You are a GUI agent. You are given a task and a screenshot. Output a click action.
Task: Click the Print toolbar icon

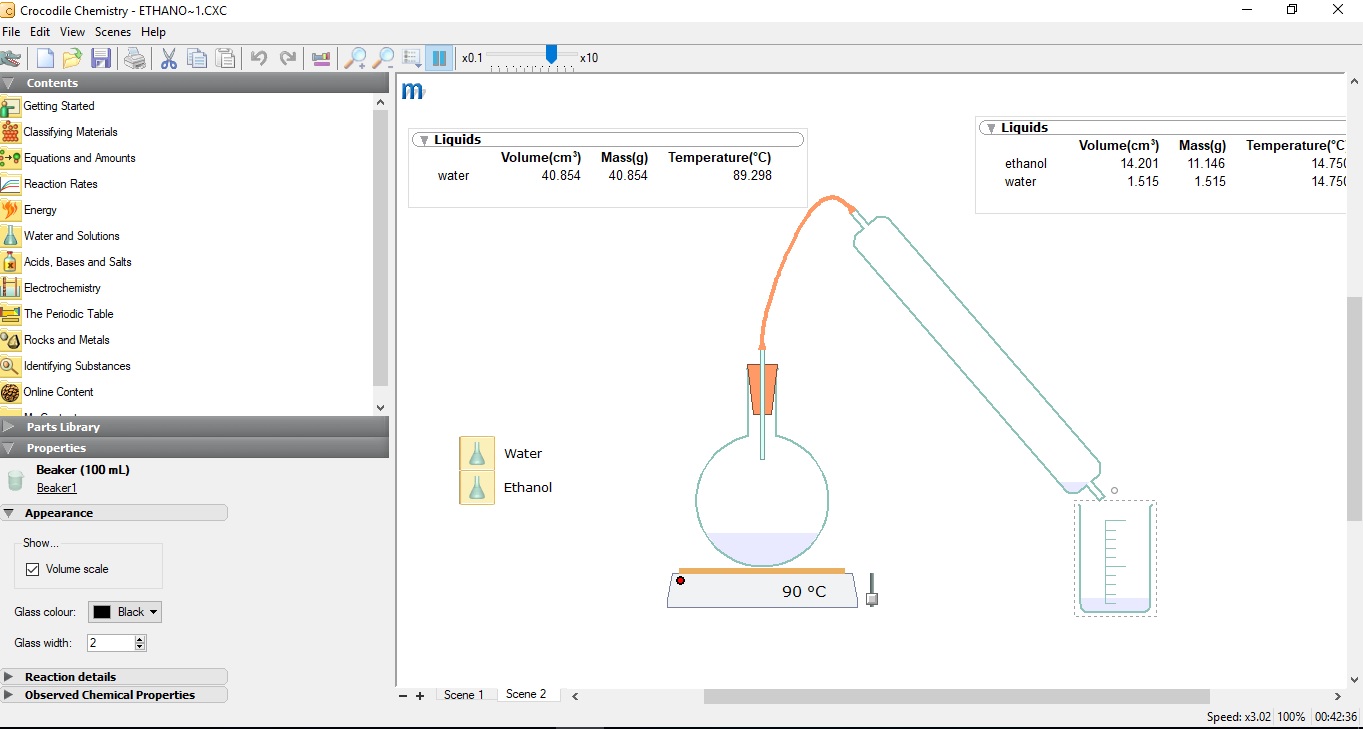[x=135, y=58]
